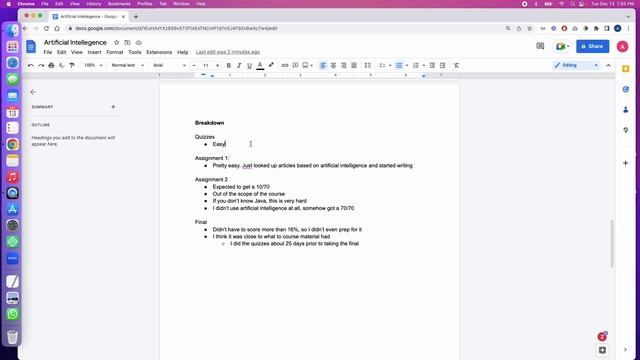Activate the paint format tool
The image size is (640, 360).
tap(72, 65)
